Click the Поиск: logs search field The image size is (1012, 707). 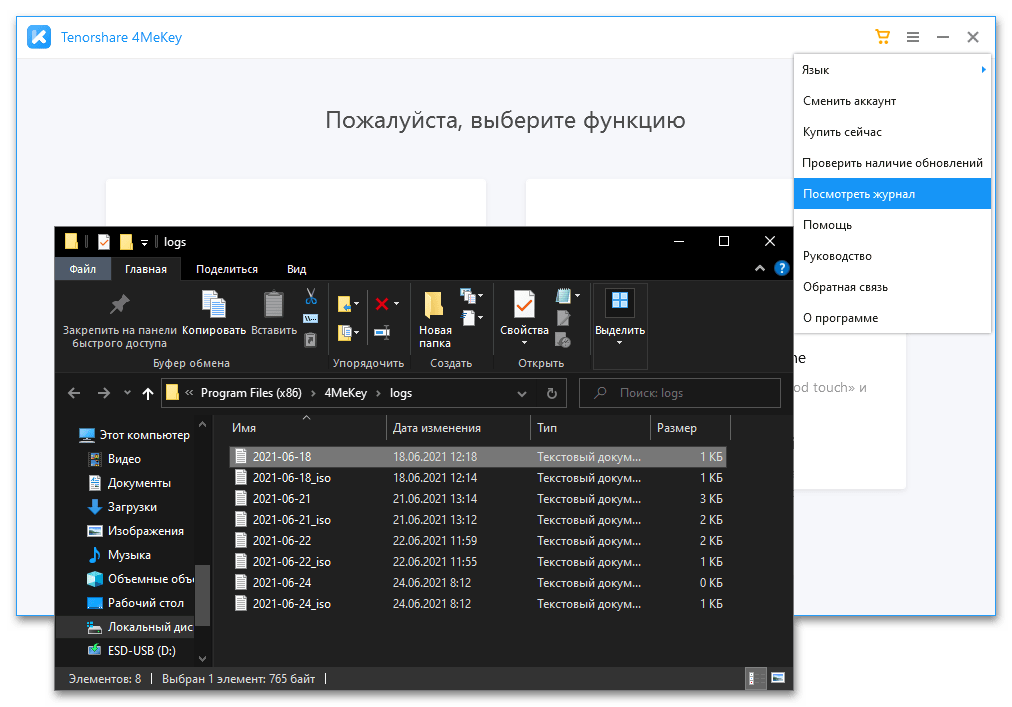click(x=680, y=393)
